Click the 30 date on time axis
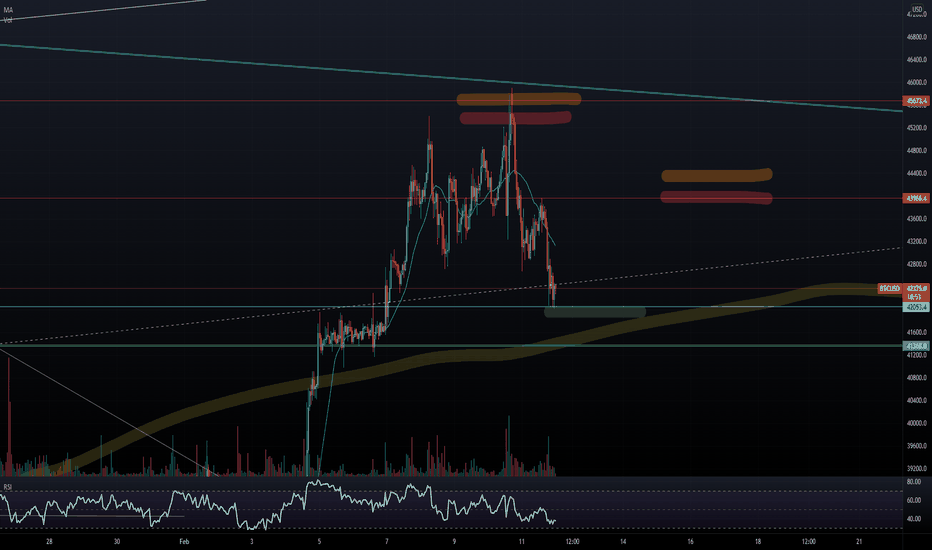932x550 pixels. coord(117,542)
